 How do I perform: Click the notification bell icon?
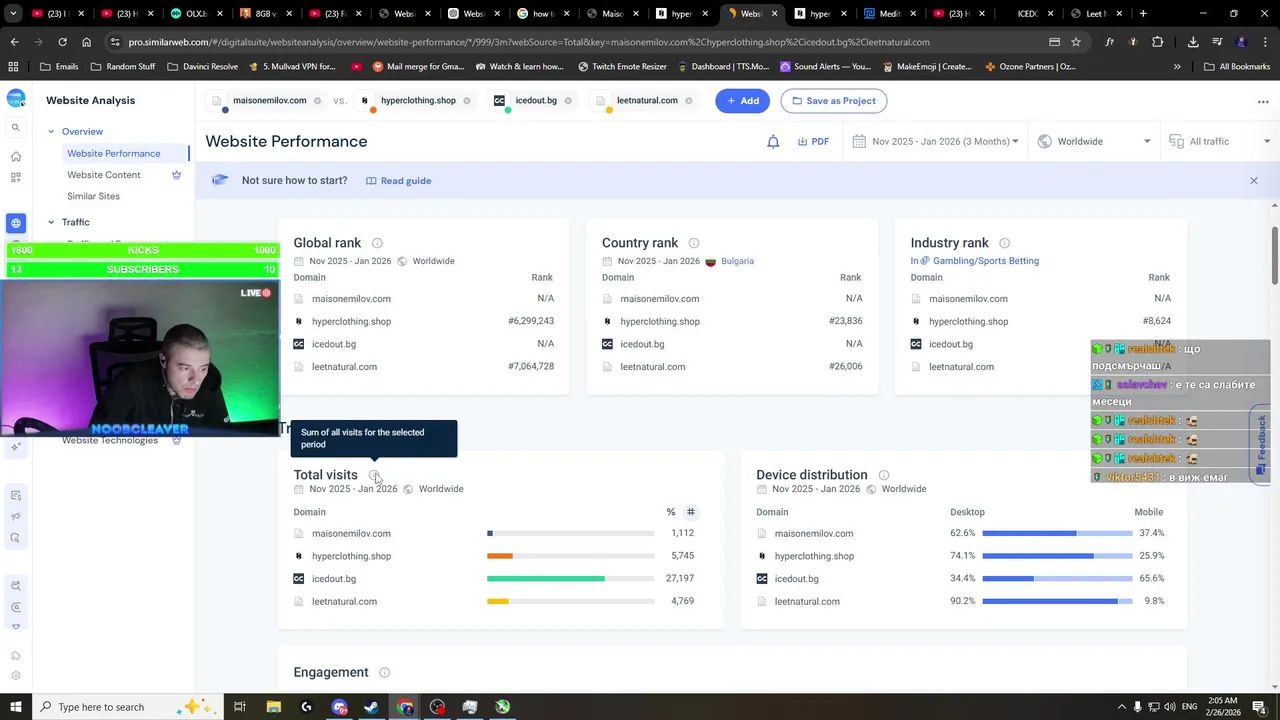pyautogui.click(x=773, y=142)
